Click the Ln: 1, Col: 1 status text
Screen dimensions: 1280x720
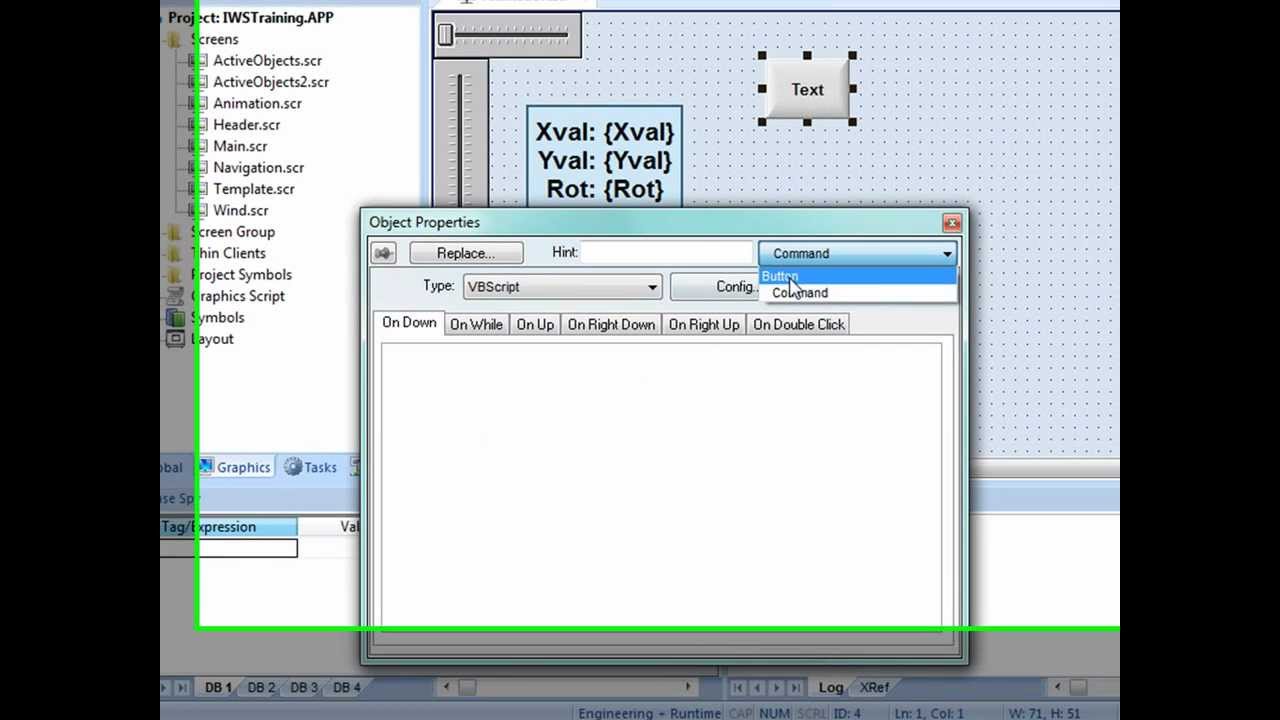928,713
